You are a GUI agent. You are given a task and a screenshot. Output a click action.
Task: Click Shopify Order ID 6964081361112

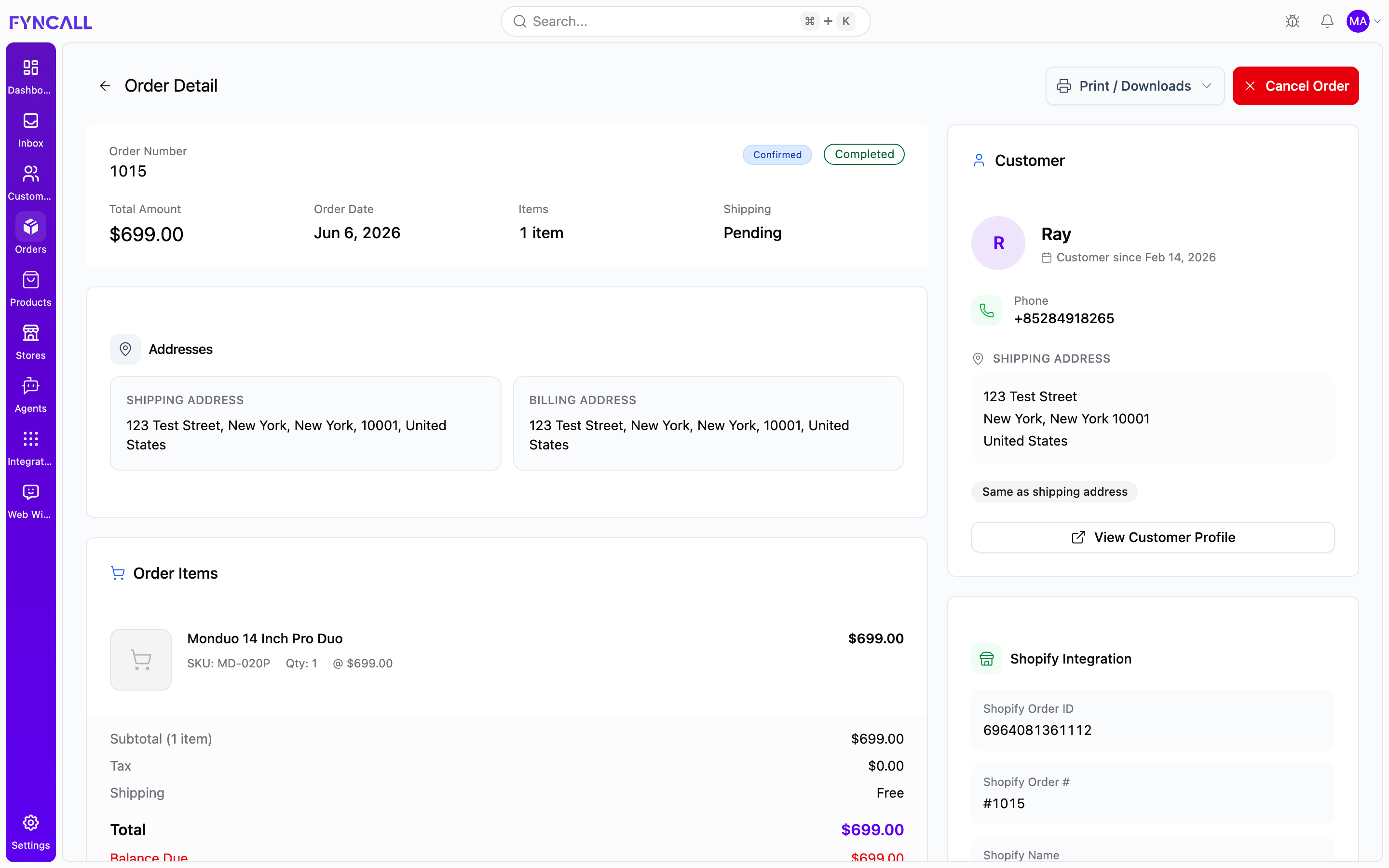pyautogui.click(x=1037, y=730)
